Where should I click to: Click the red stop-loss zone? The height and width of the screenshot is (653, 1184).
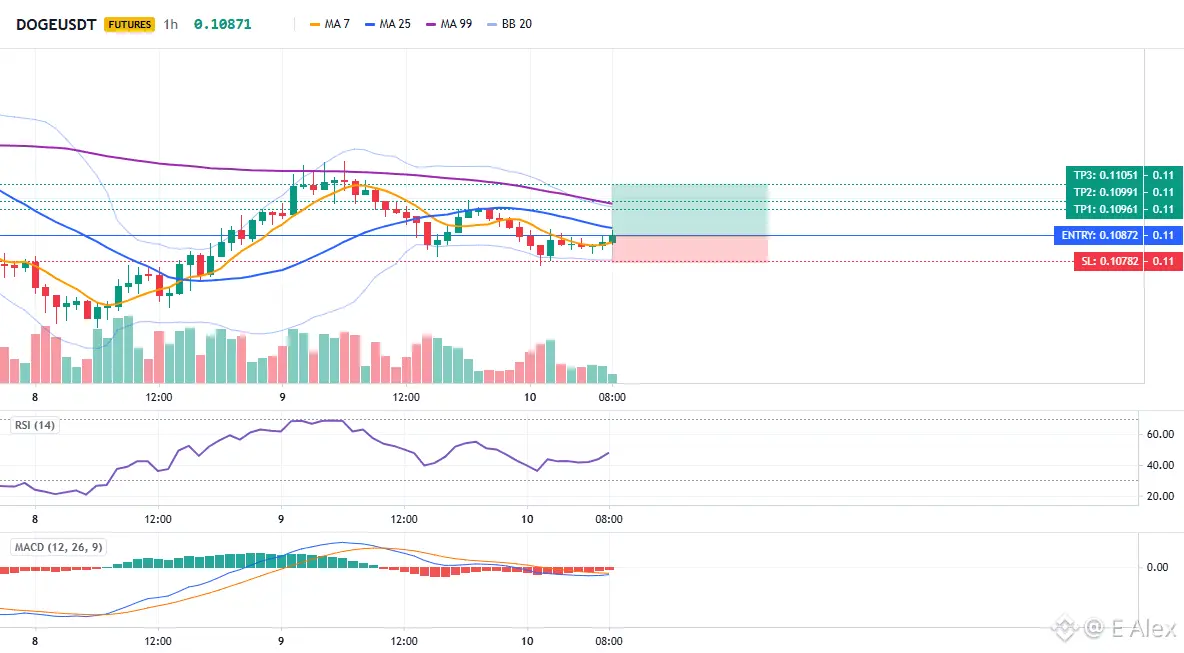click(x=689, y=248)
